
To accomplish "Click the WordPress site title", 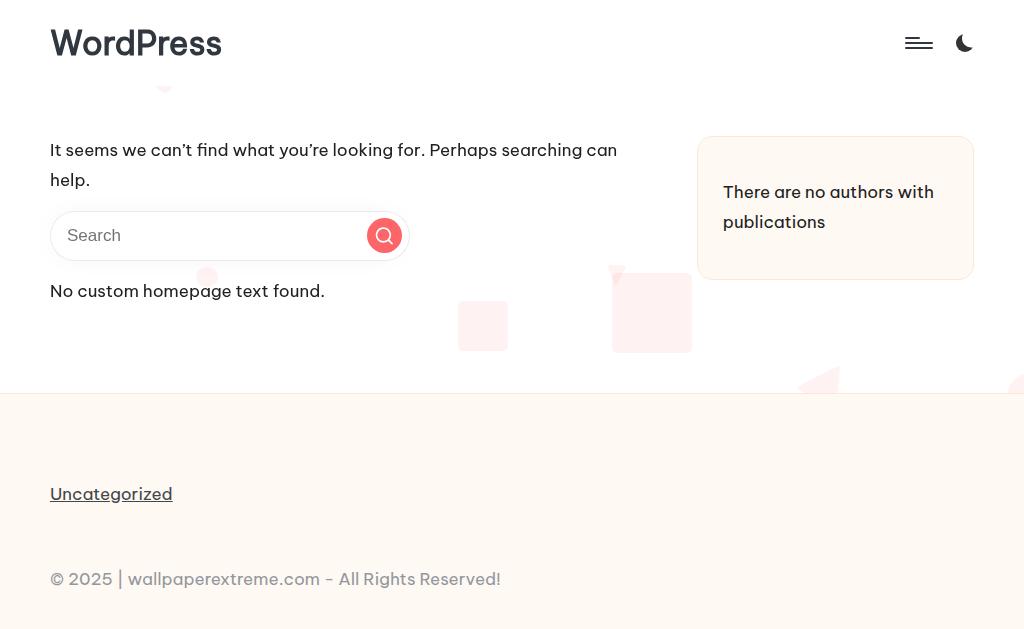I will [x=136, y=43].
